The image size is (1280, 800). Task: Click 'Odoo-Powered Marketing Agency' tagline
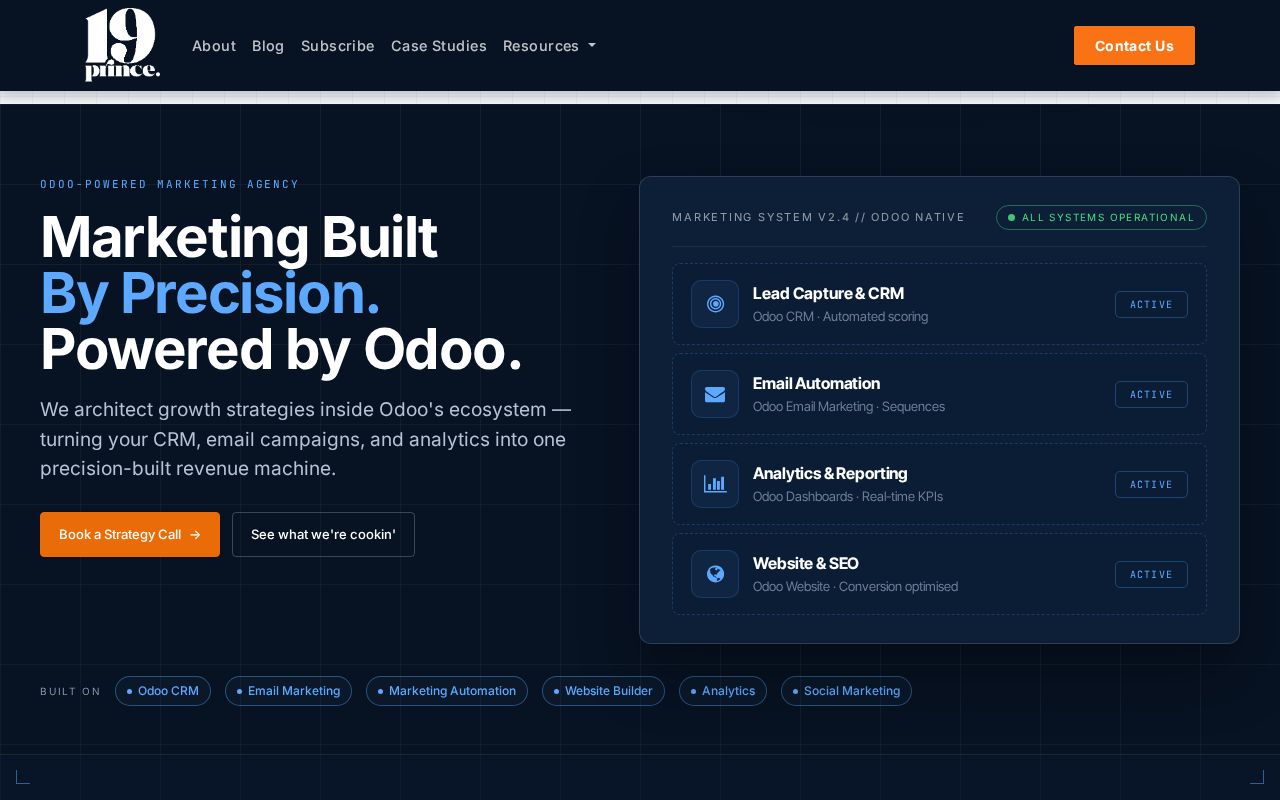pyautogui.click(x=169, y=184)
